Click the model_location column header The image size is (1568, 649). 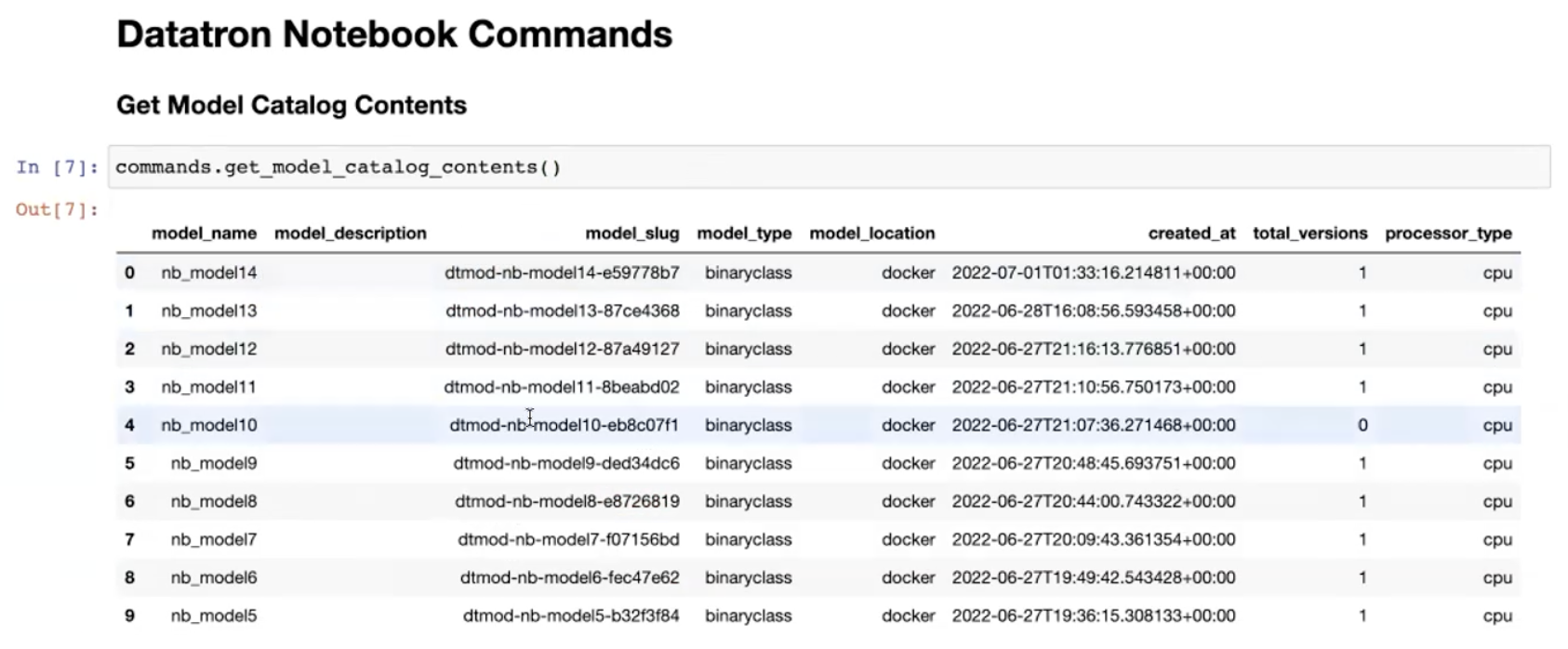click(872, 233)
